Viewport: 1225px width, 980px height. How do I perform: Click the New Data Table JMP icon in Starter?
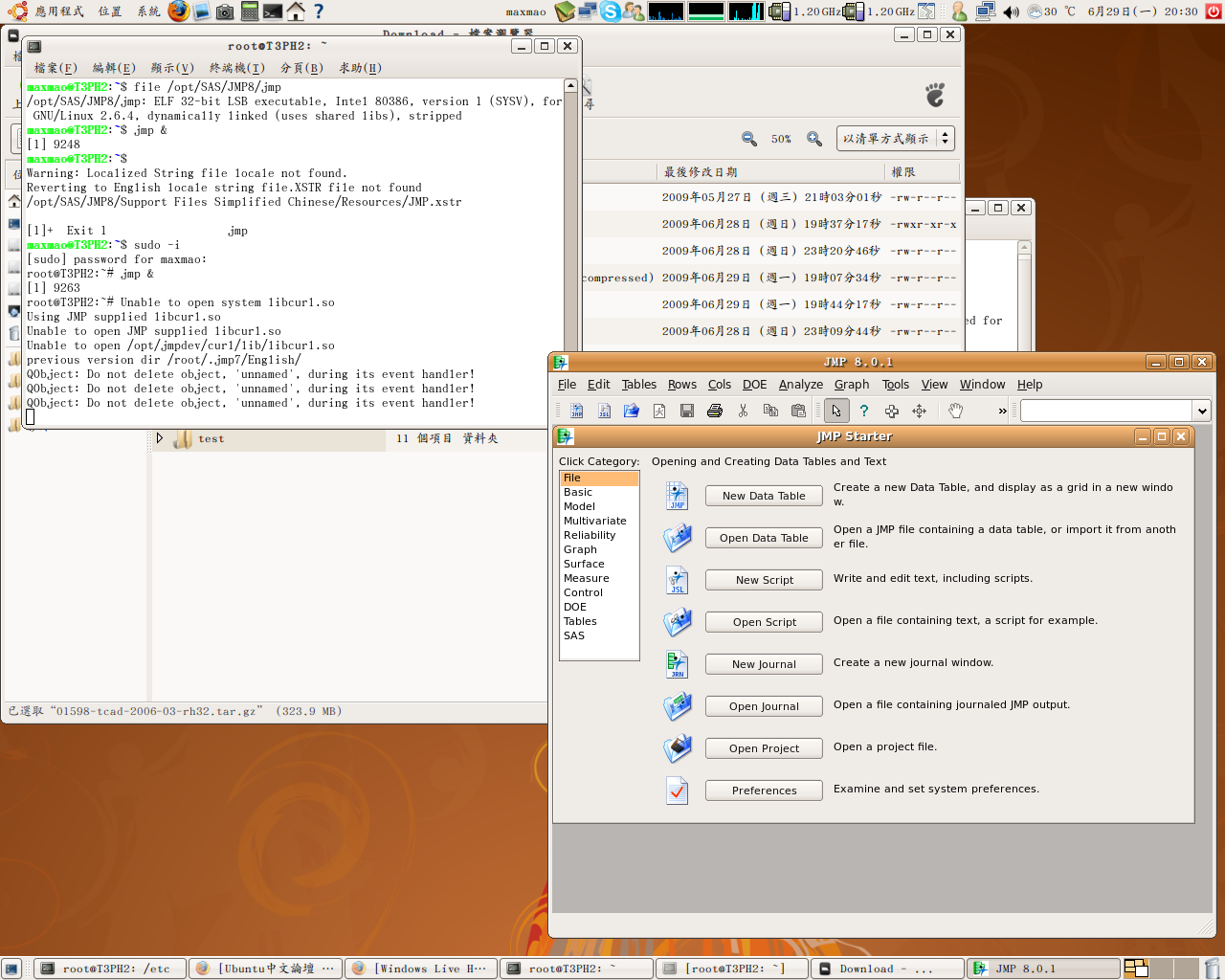pyautogui.click(x=678, y=496)
